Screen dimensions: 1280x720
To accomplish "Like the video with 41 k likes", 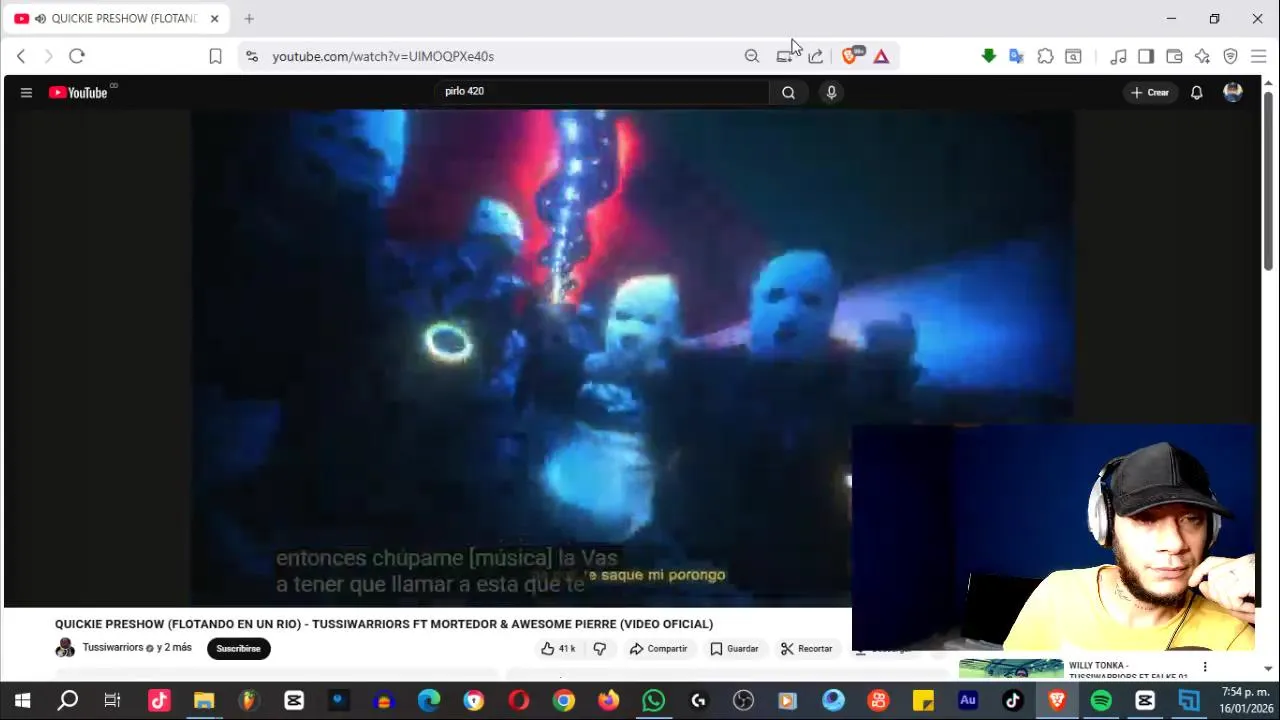I will point(558,649).
